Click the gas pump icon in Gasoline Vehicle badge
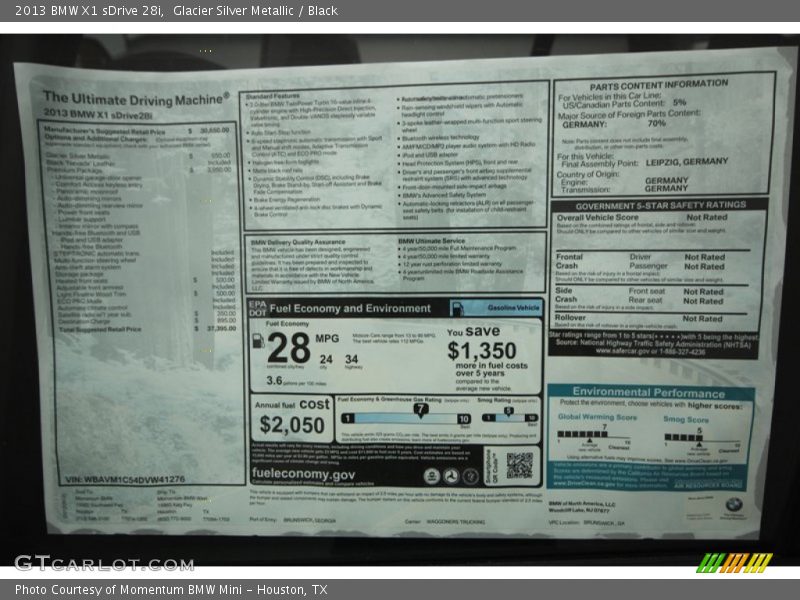This screenshot has width=800, height=600. (x=458, y=308)
